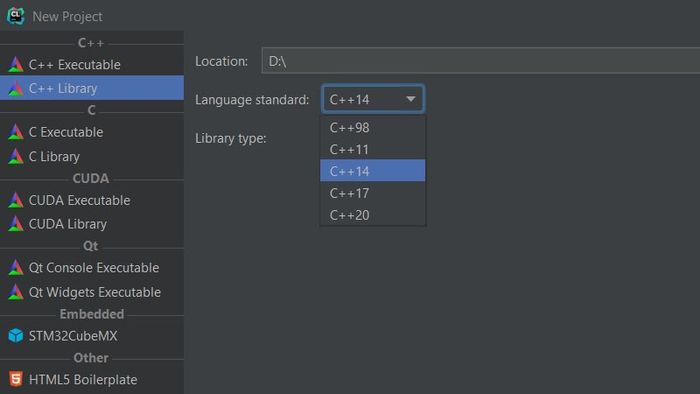Open the CUDA Library project type
This screenshot has width=700, height=394.
[92, 224]
